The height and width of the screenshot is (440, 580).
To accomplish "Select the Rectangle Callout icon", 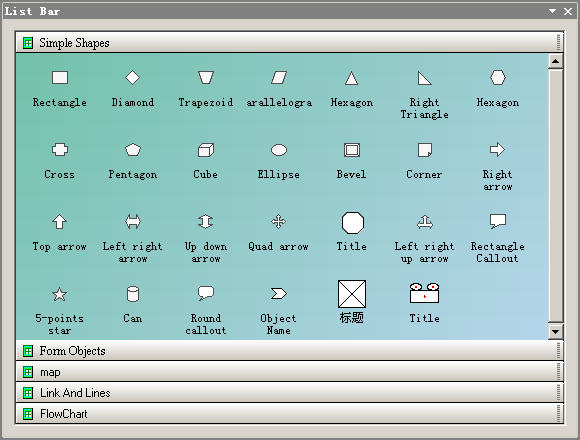I will click(498, 221).
